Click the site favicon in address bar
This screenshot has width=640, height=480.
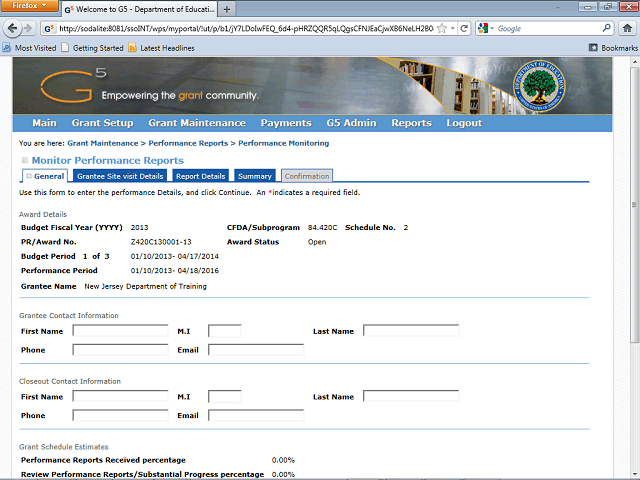click(49, 29)
